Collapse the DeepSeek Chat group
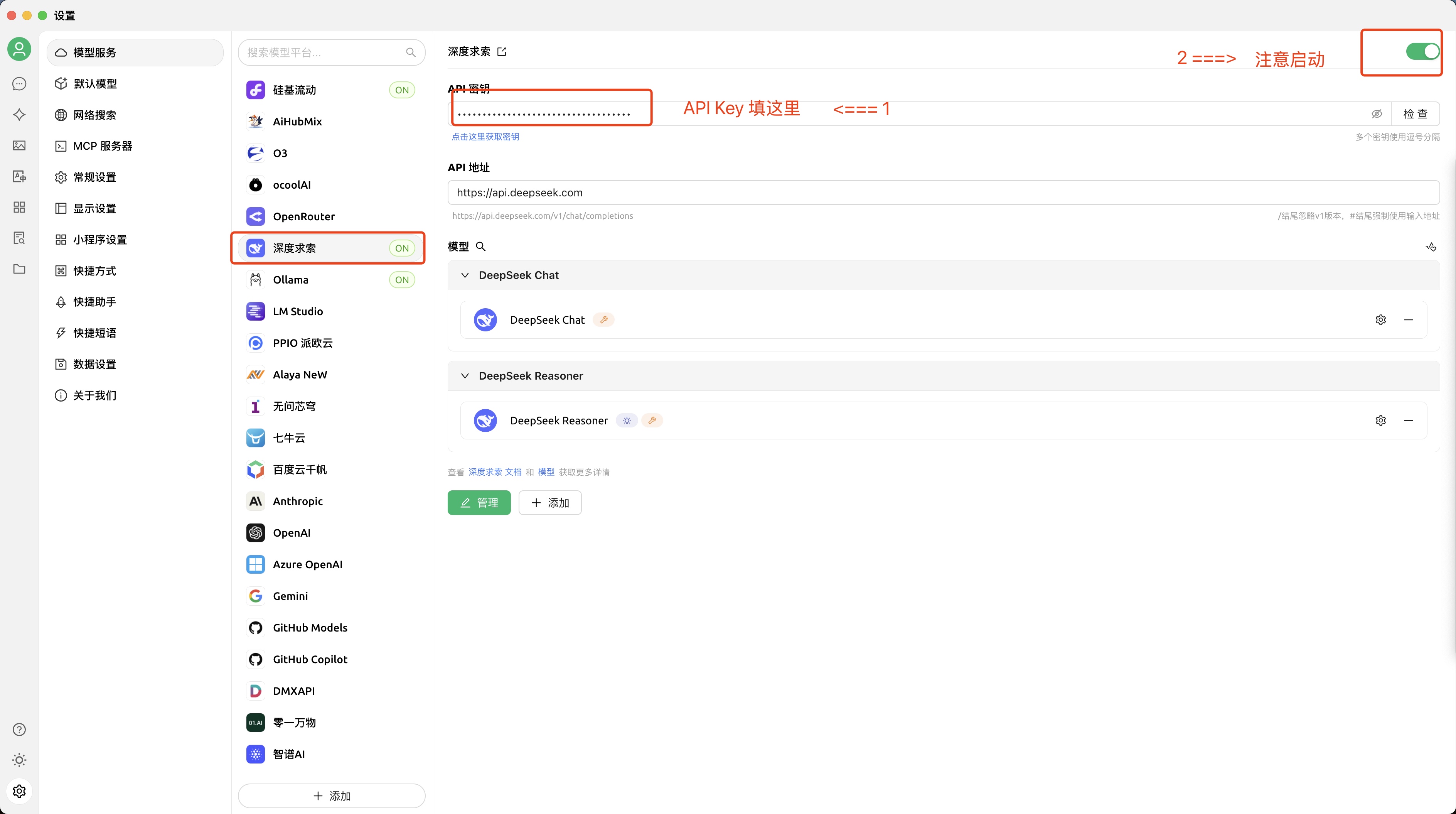Image resolution: width=1456 pixels, height=814 pixels. pos(465,275)
